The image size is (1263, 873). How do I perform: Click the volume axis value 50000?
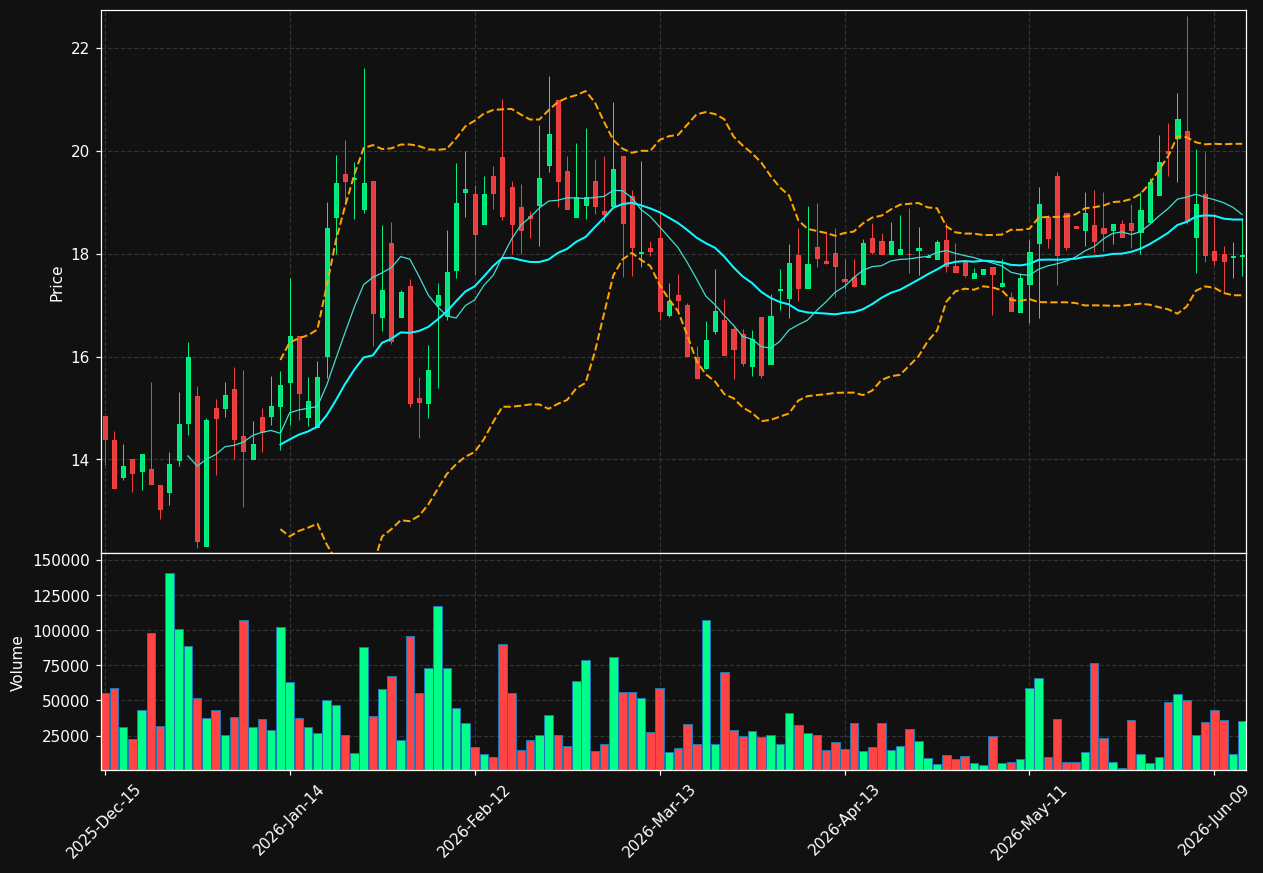click(x=66, y=701)
